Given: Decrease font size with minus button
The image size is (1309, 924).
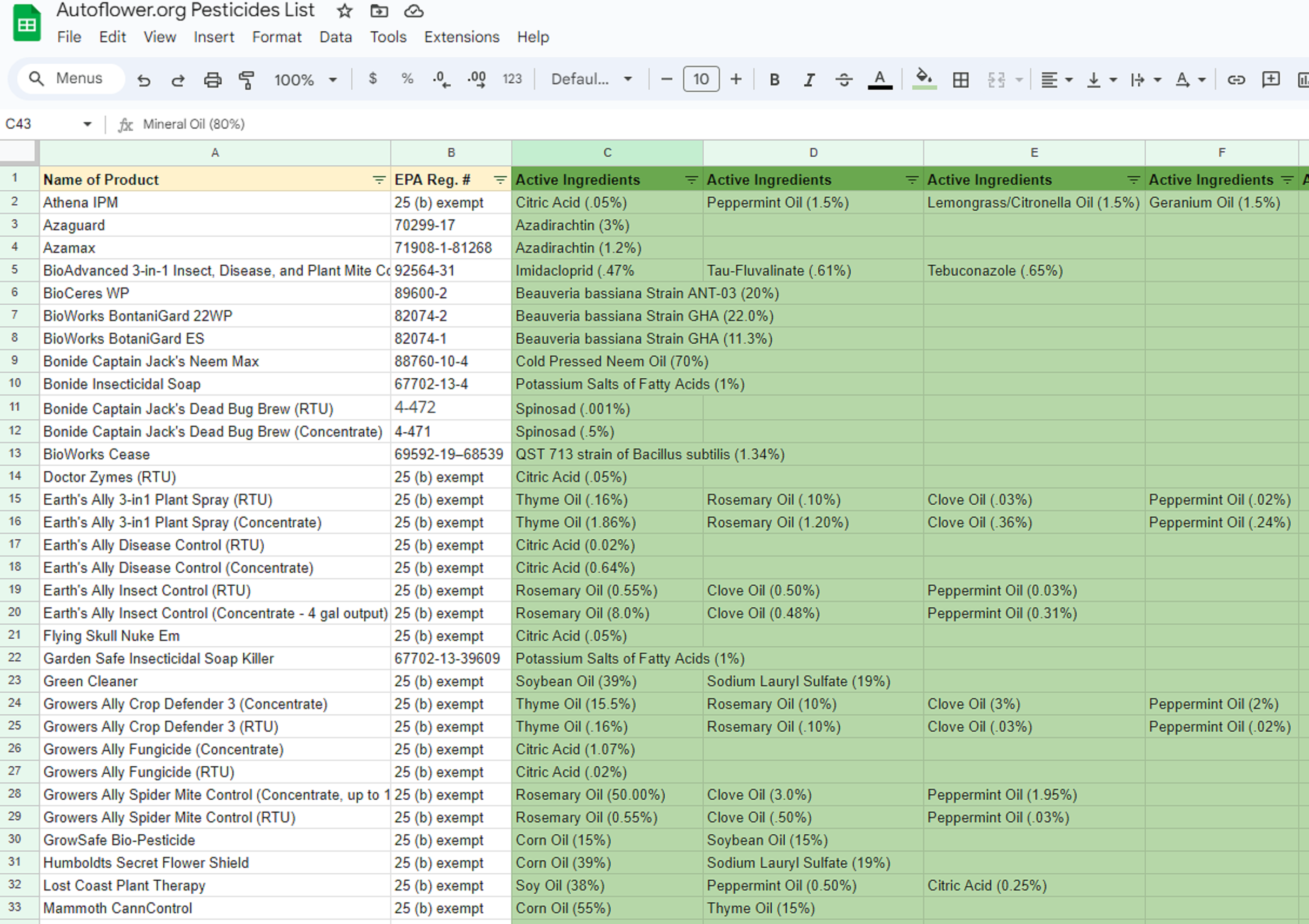Looking at the screenshot, I should coord(666,79).
